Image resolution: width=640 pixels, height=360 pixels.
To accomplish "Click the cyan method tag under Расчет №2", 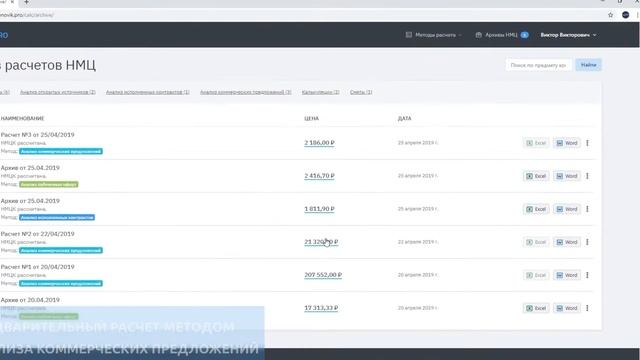I will pos(61,251).
